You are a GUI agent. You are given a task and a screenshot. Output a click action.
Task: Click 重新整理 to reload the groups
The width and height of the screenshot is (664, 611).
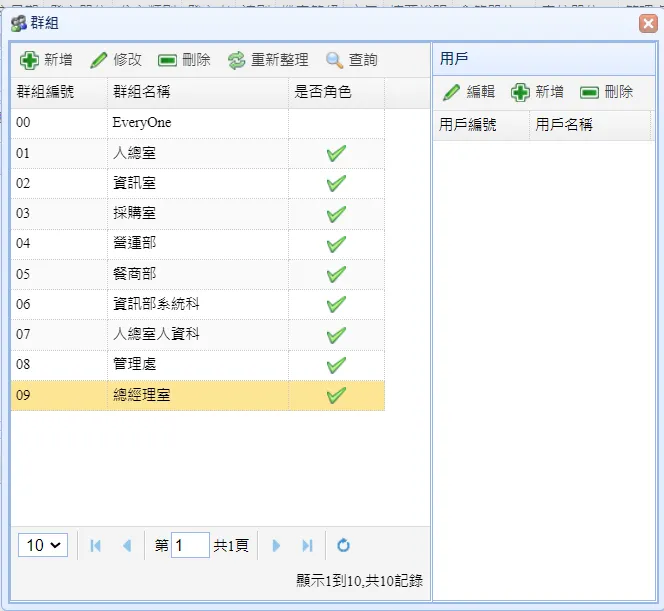268,60
